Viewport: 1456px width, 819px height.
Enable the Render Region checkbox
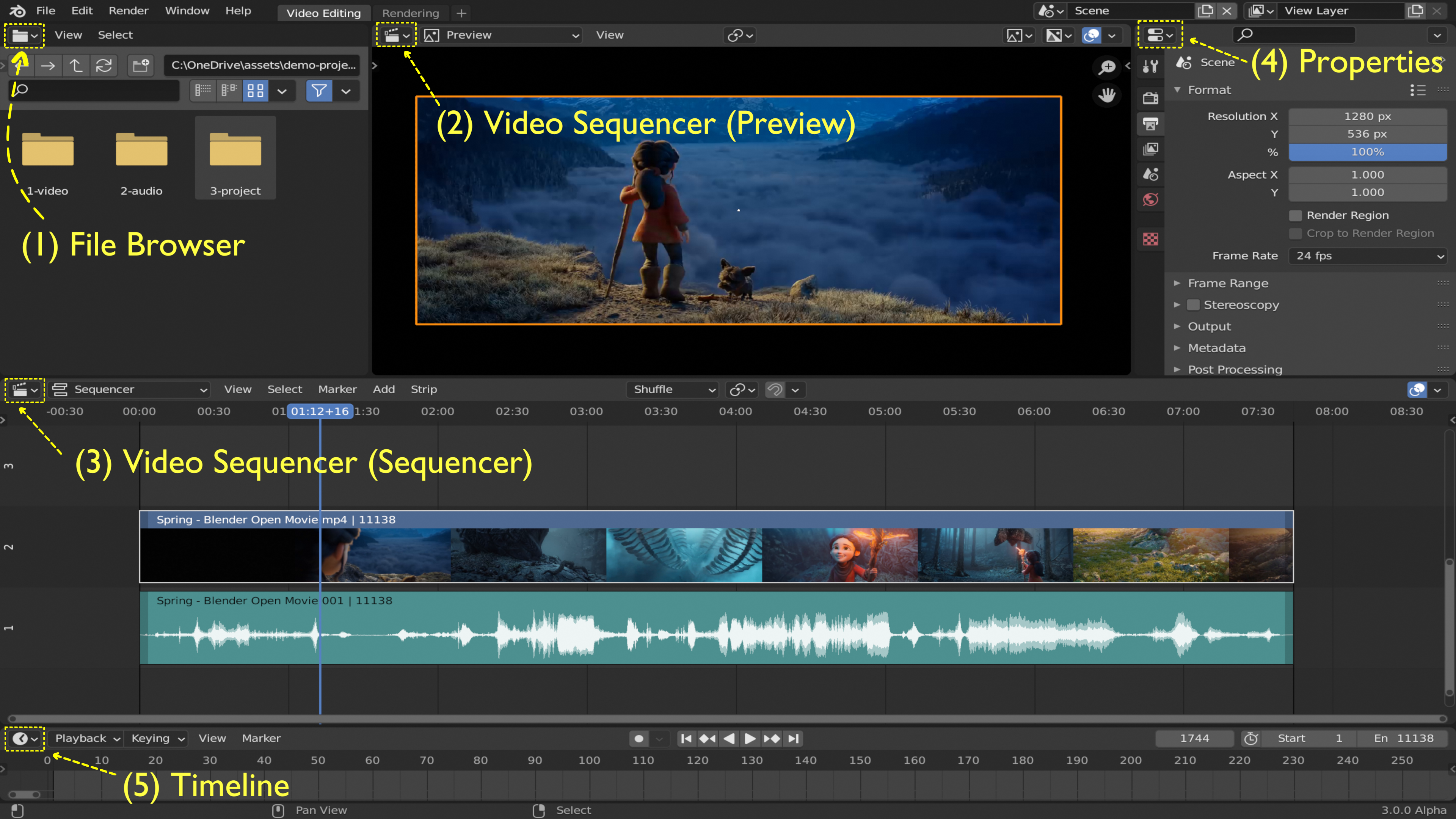(1296, 215)
